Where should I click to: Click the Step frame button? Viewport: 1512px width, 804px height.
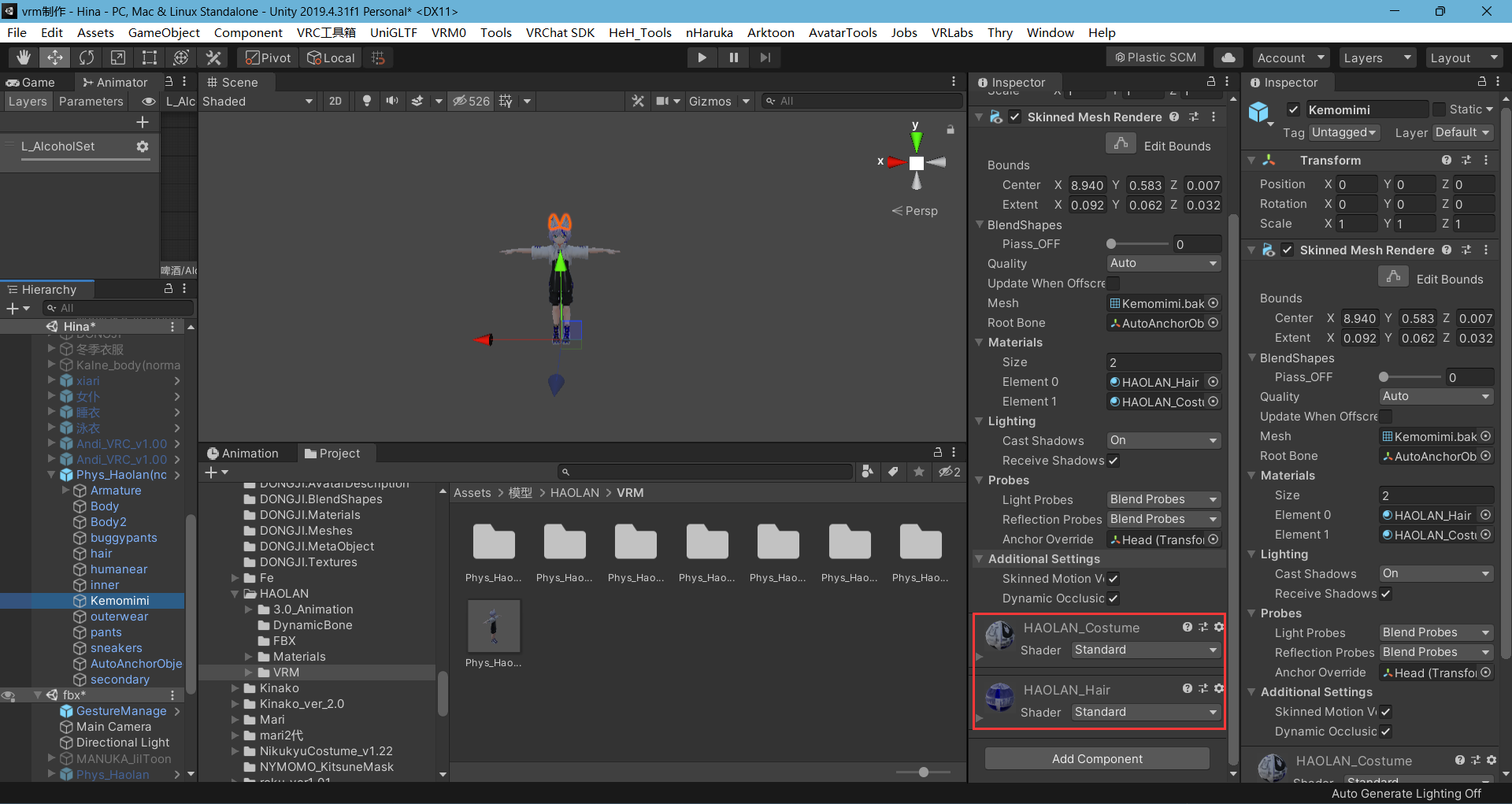[765, 57]
